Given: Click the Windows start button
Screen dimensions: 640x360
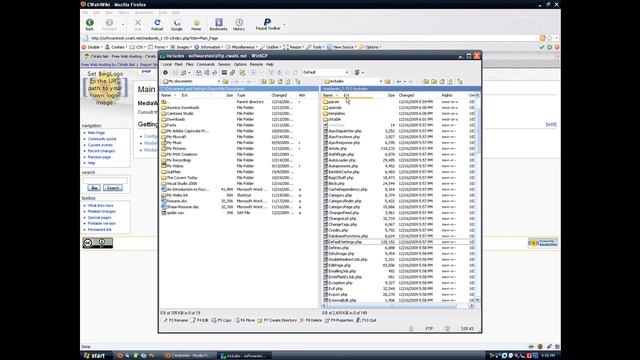Looking at the screenshot, I should [95, 356].
